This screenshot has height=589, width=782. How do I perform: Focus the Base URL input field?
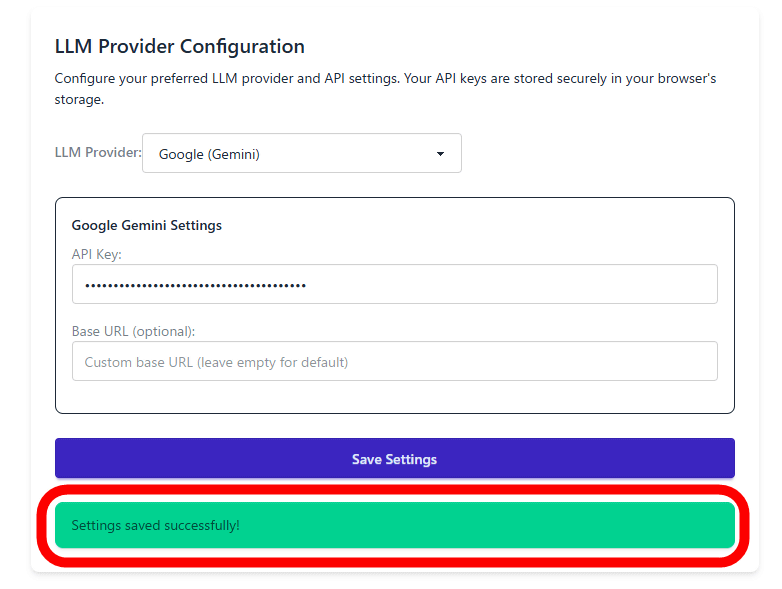point(394,361)
